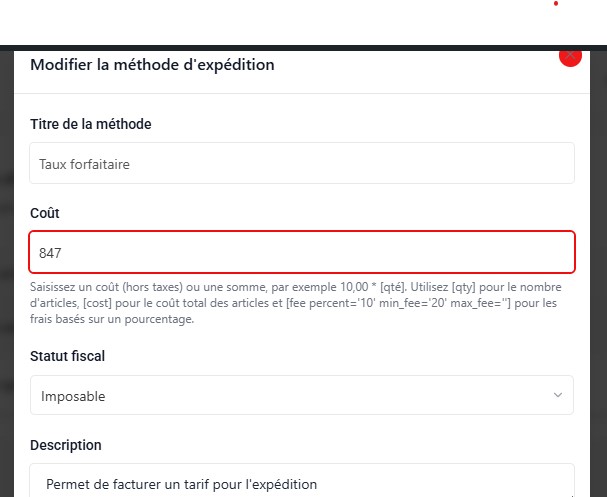Click into the Coût input field

(300, 253)
